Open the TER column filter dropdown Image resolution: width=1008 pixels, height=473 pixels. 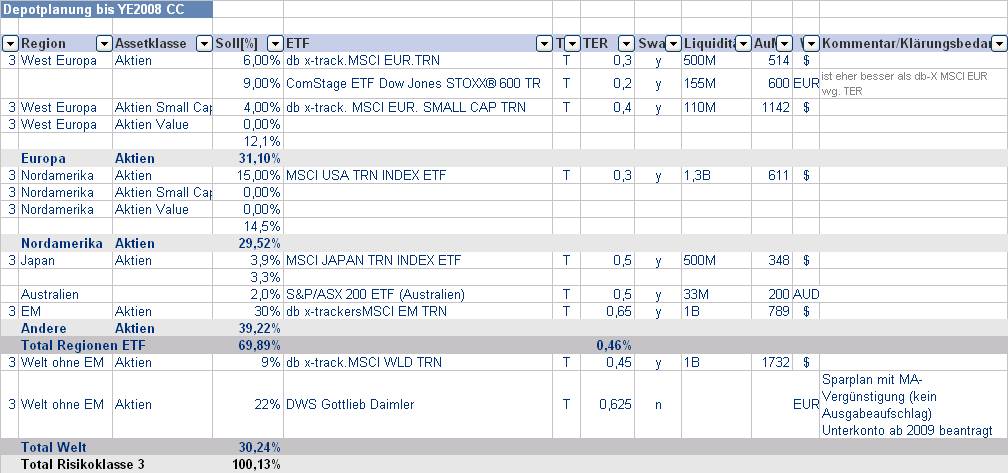pos(625,44)
